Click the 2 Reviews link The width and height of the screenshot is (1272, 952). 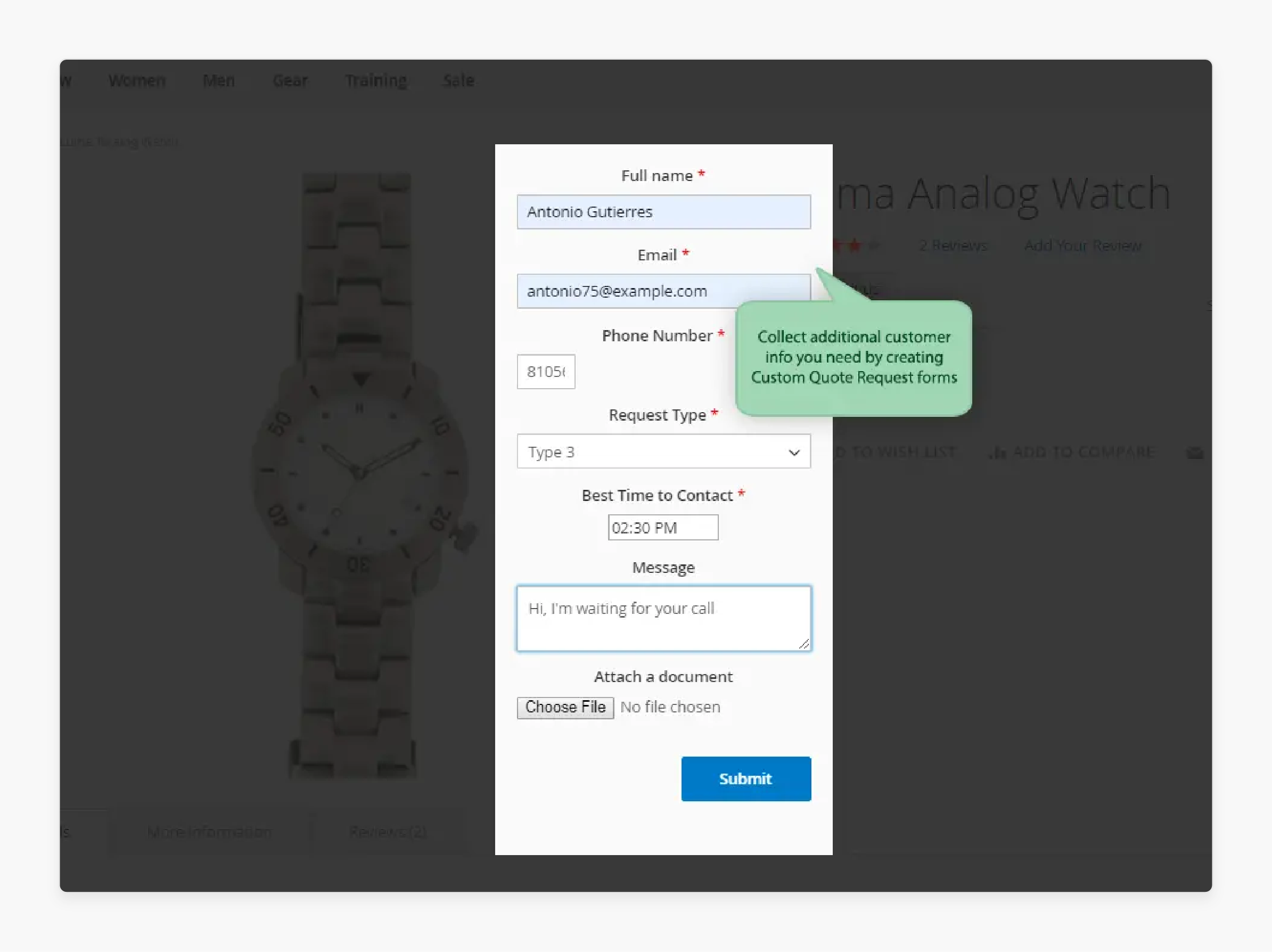point(953,245)
